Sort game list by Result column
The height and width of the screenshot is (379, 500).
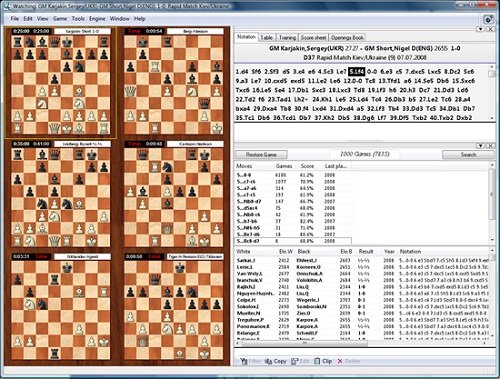(366, 251)
